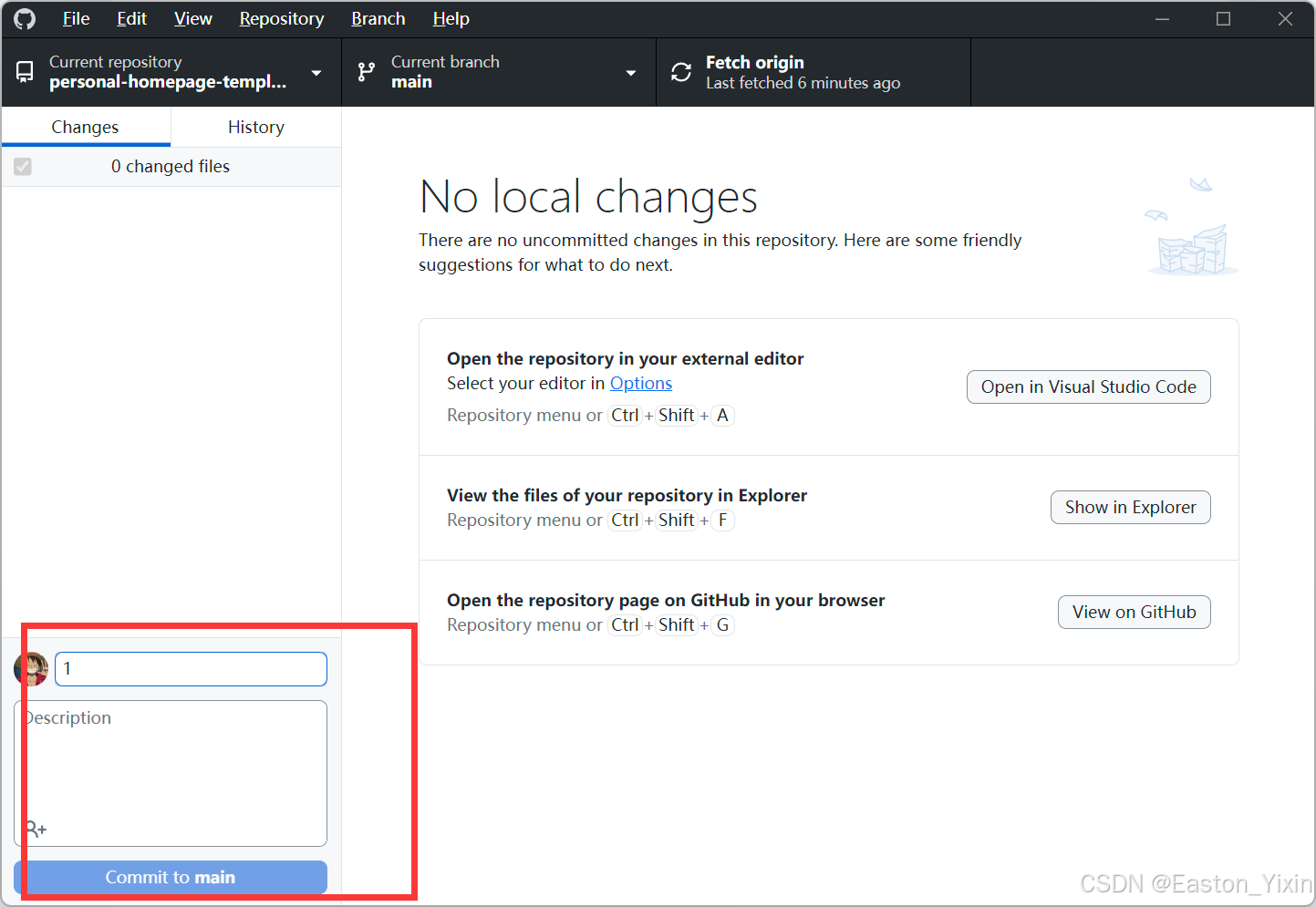This screenshot has width=1316, height=907.
Task: Click Open in Visual Studio Code button
Action: 1088,387
